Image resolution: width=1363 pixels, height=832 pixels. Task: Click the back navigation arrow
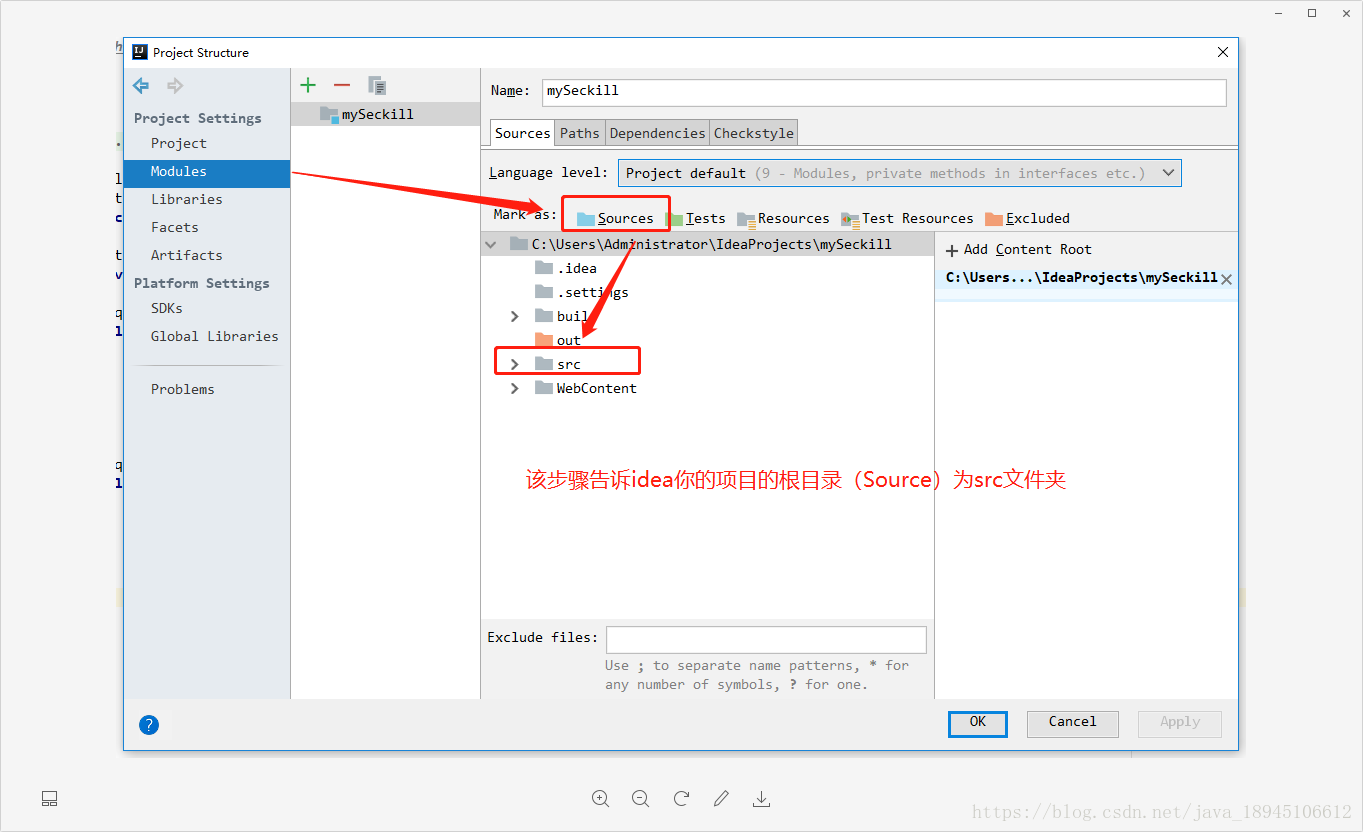click(x=141, y=86)
